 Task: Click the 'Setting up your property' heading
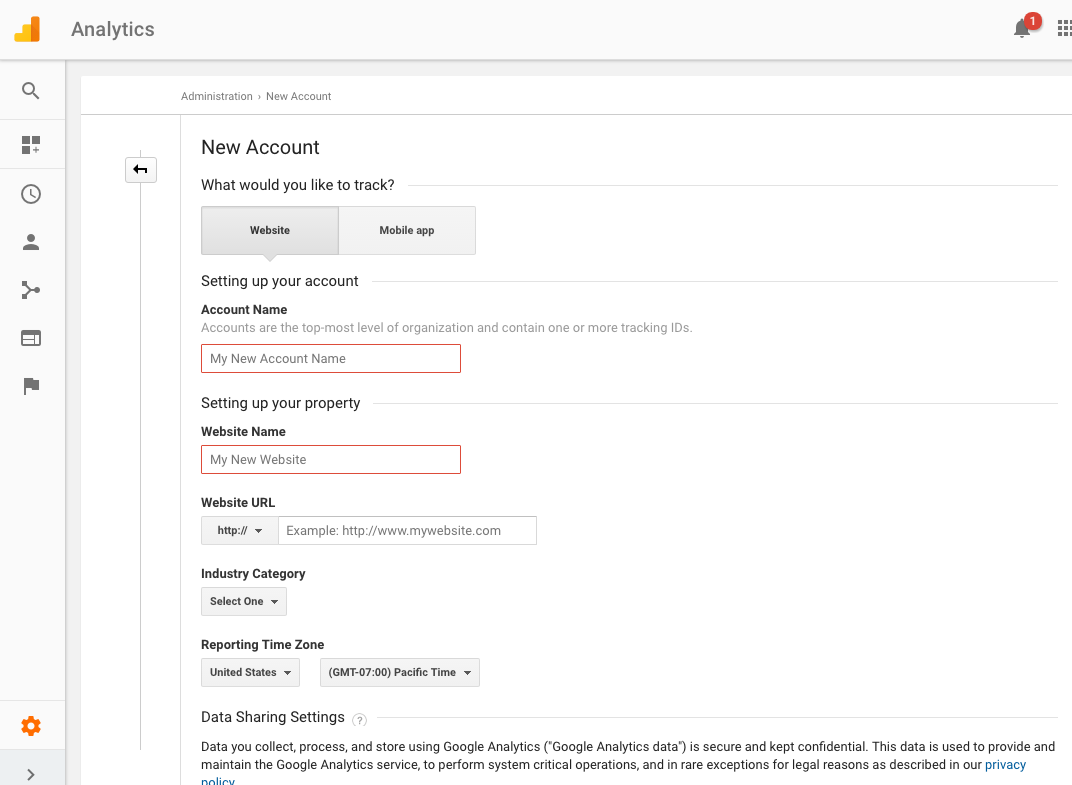point(280,403)
